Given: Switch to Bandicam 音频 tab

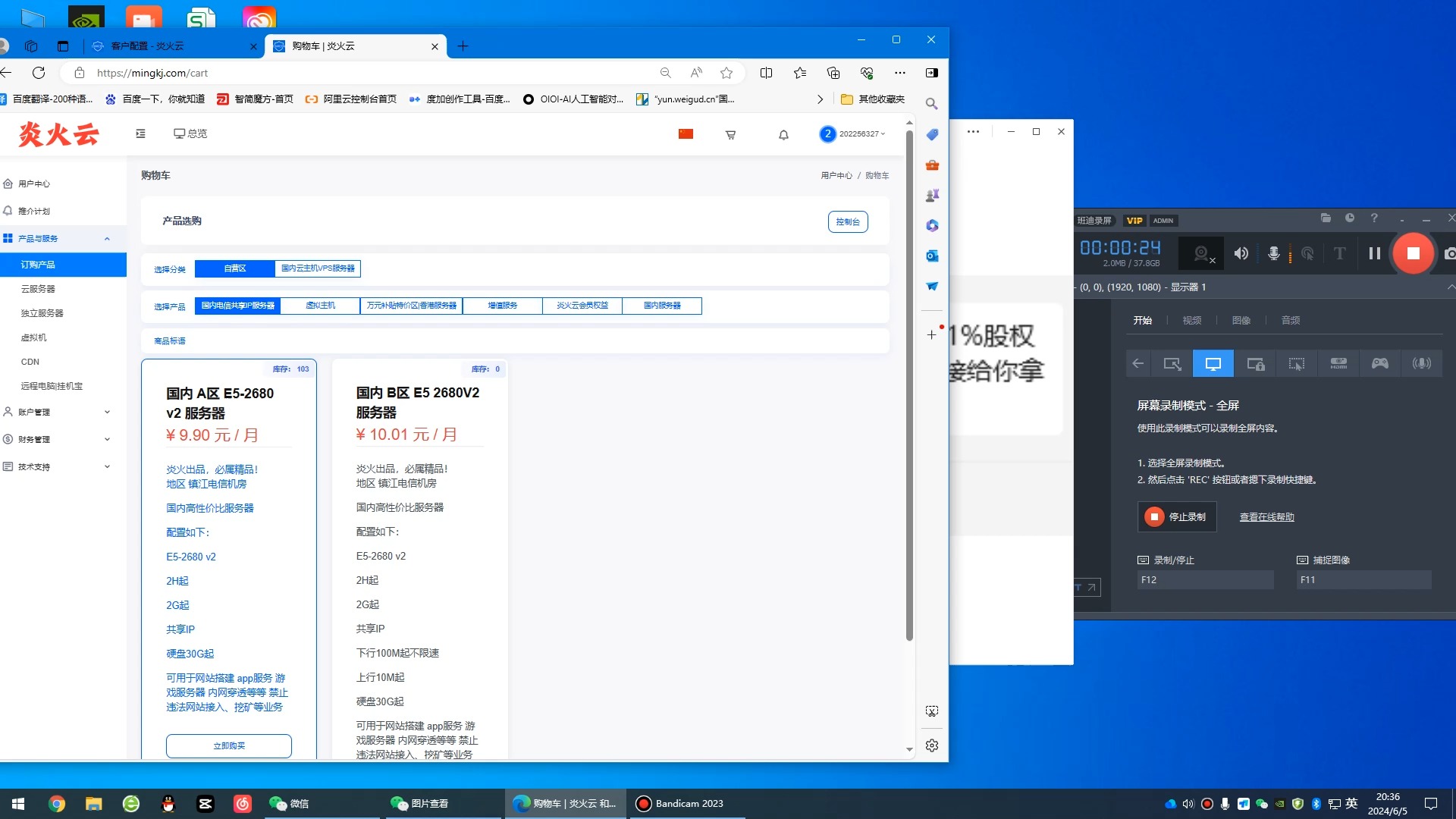Looking at the screenshot, I should coord(1291,321).
